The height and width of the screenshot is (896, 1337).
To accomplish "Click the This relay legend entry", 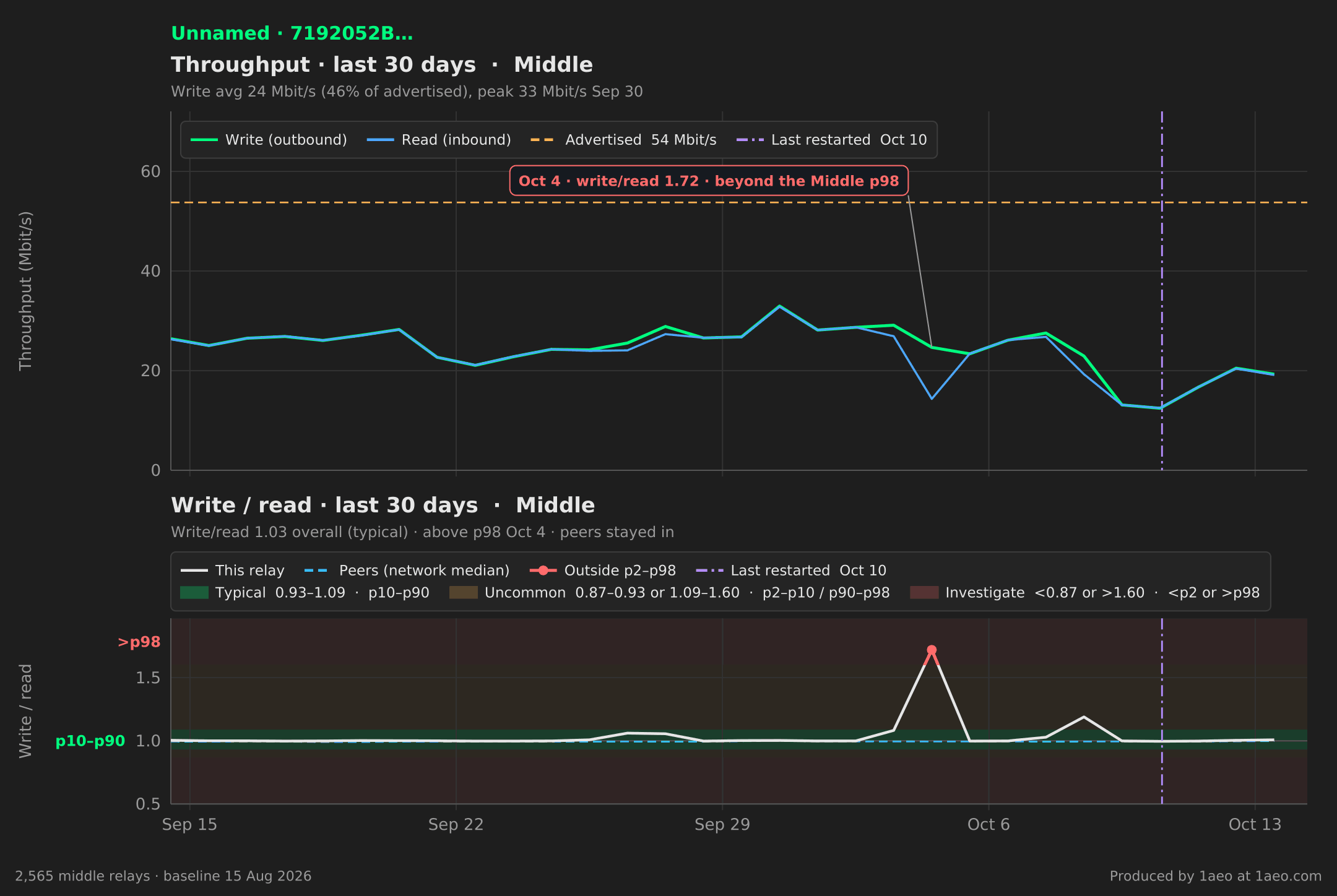I will (232, 571).
